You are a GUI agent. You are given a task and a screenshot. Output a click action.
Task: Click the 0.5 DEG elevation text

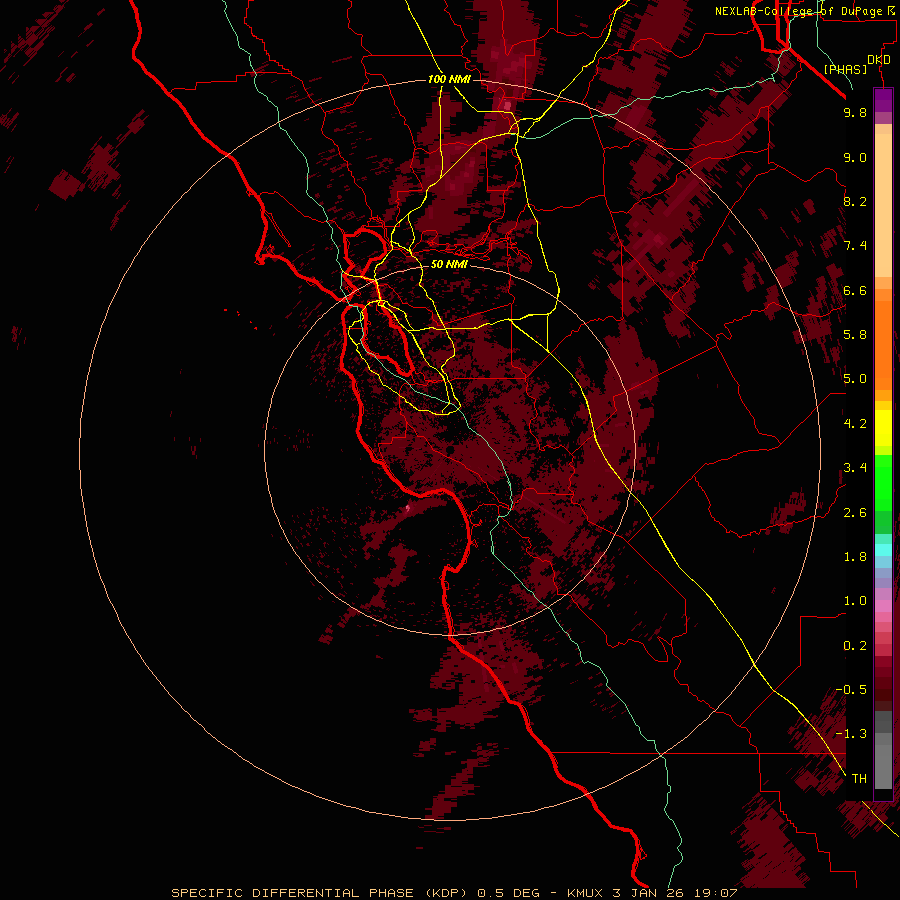[x=509, y=893]
